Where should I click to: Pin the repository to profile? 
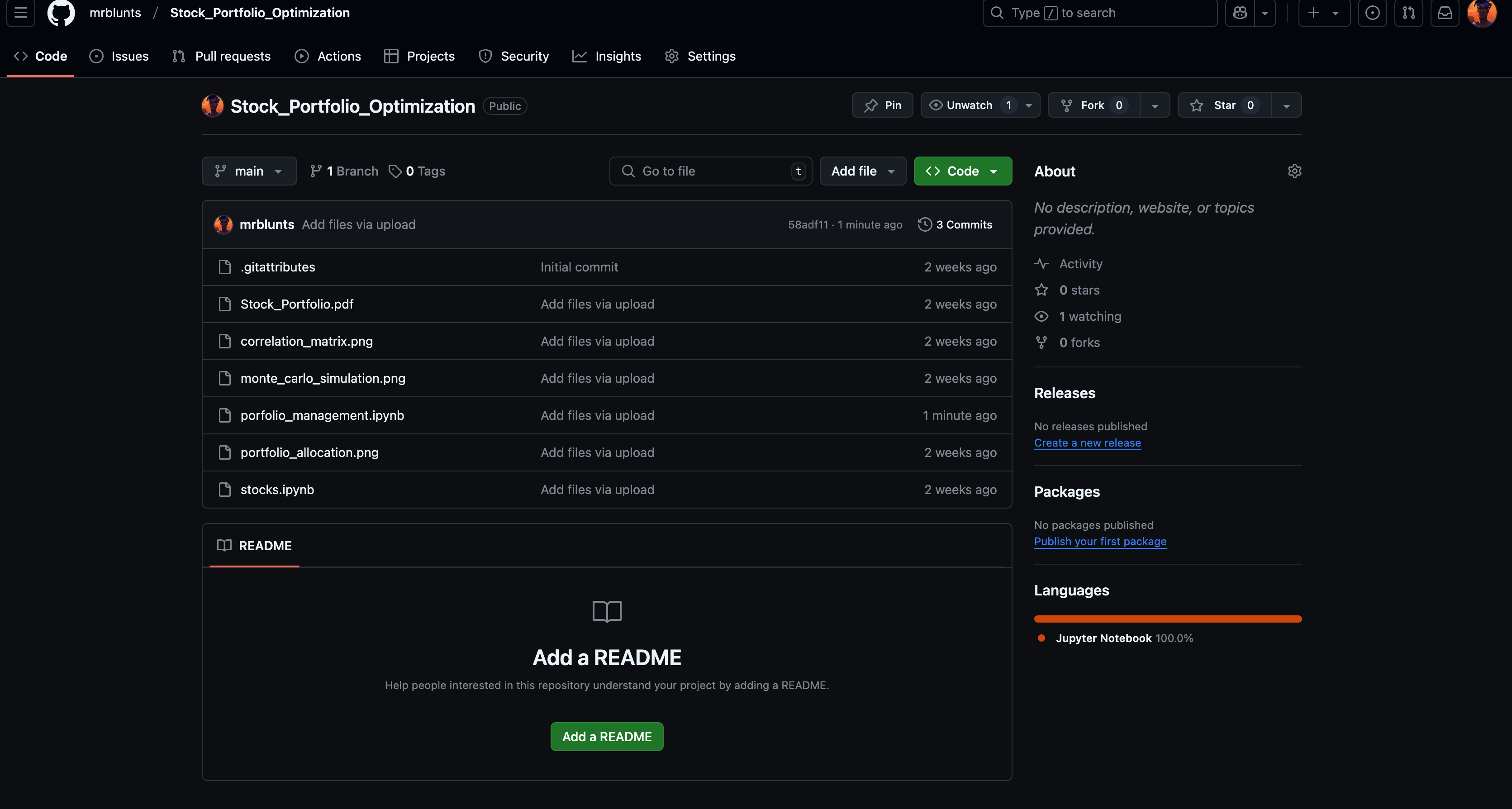pyautogui.click(x=882, y=105)
